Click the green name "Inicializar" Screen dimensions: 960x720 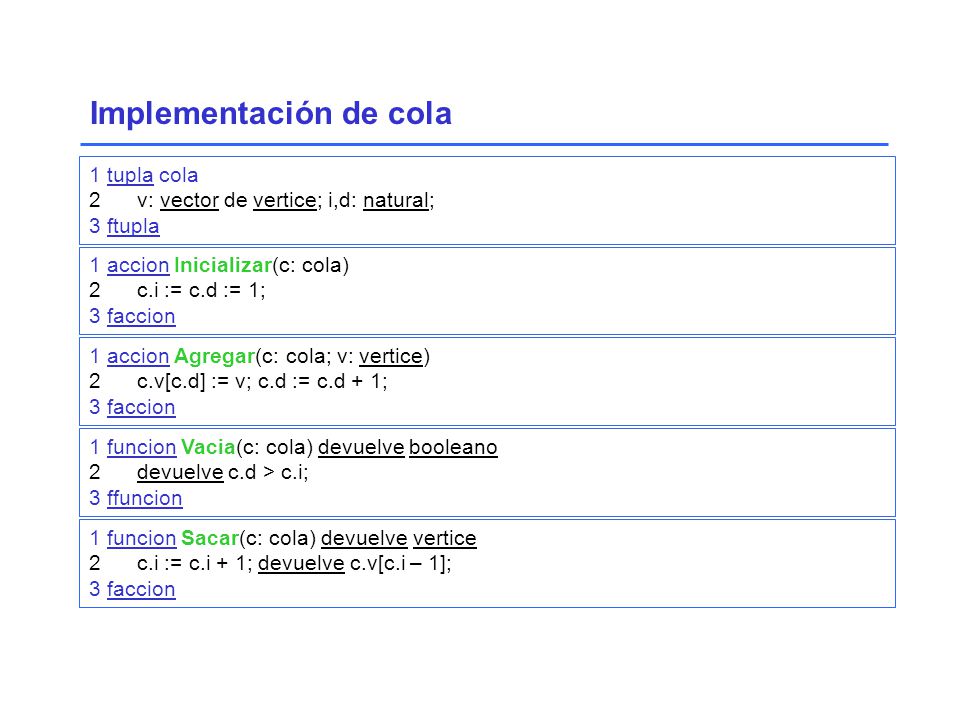[223, 265]
